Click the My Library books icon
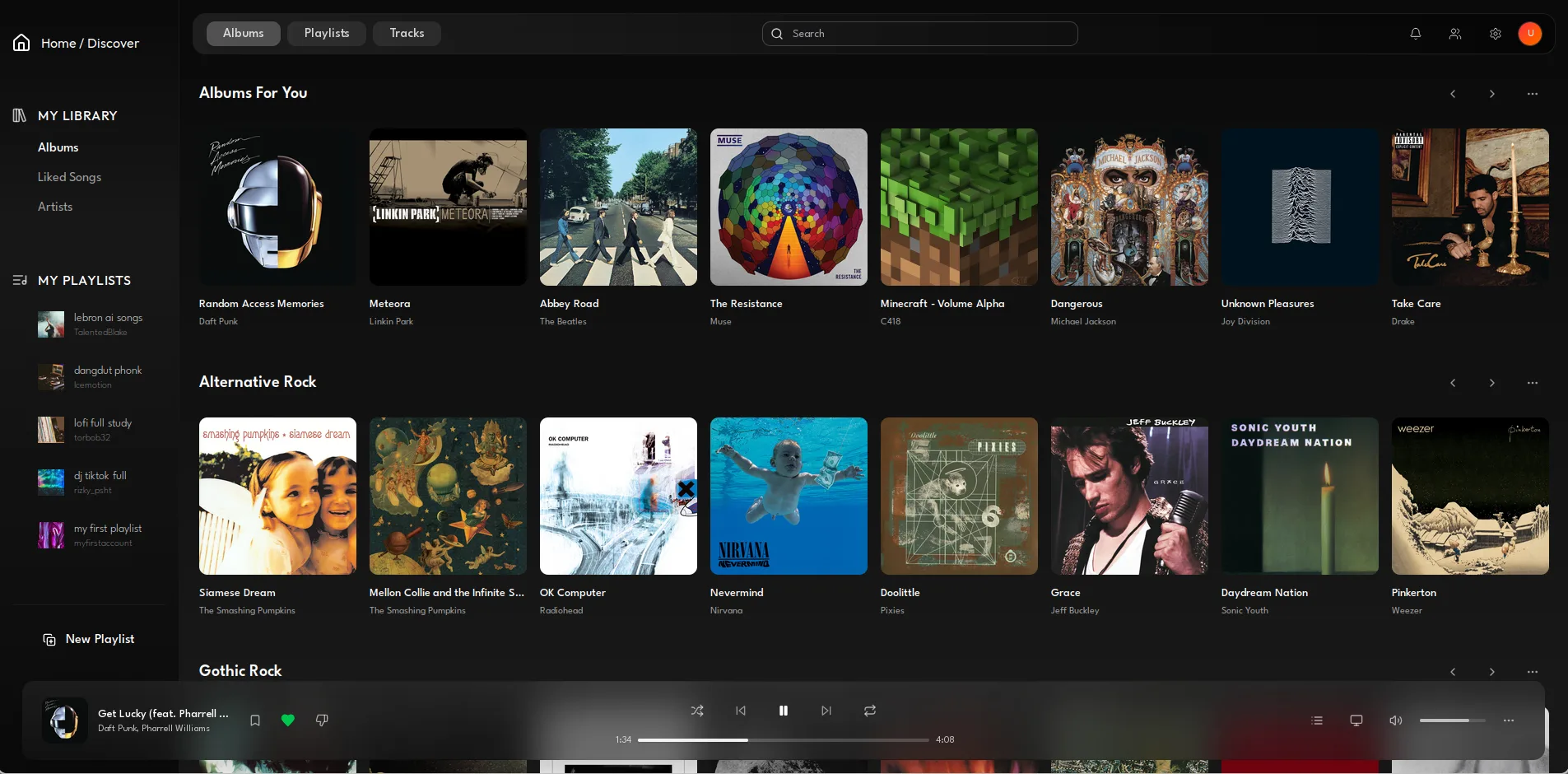1568x774 pixels. [x=20, y=115]
